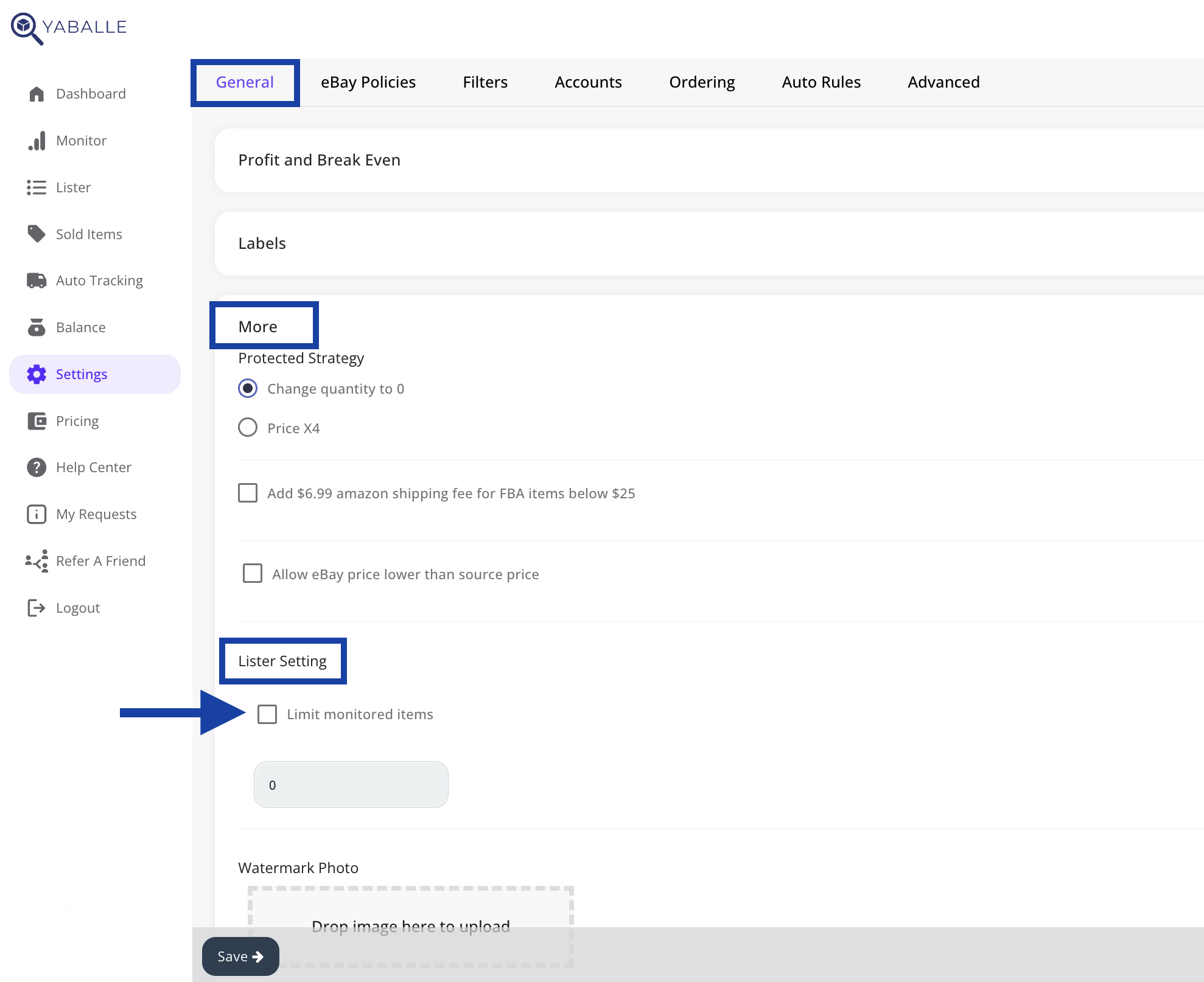Click the Logout exit icon
This screenshot has height=982, width=1204.
(37, 608)
